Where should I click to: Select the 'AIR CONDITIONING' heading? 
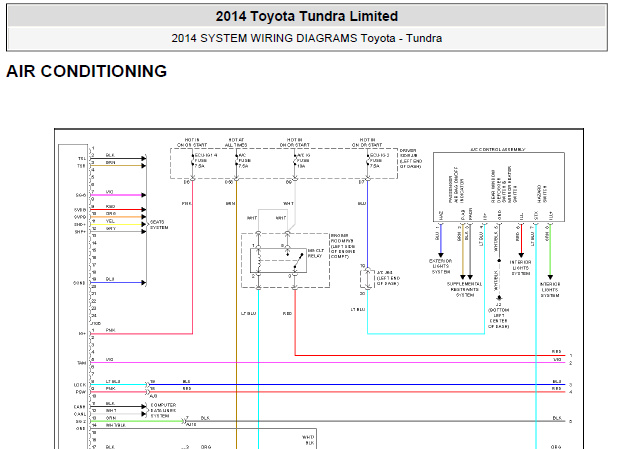pyautogui.click(x=87, y=71)
